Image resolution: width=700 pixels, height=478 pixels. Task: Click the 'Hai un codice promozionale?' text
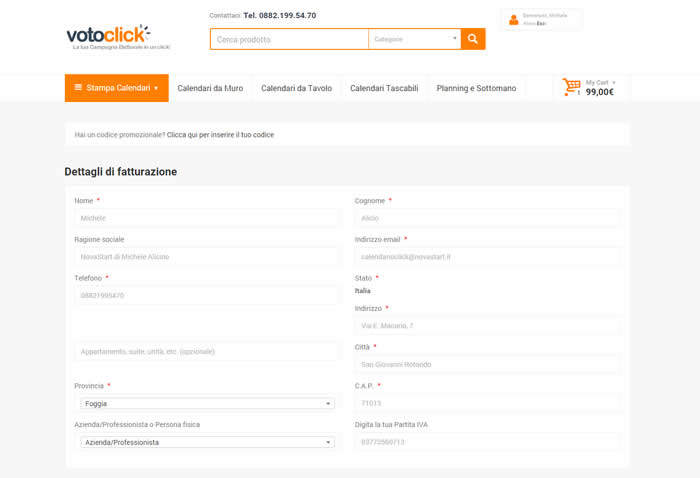coord(120,135)
